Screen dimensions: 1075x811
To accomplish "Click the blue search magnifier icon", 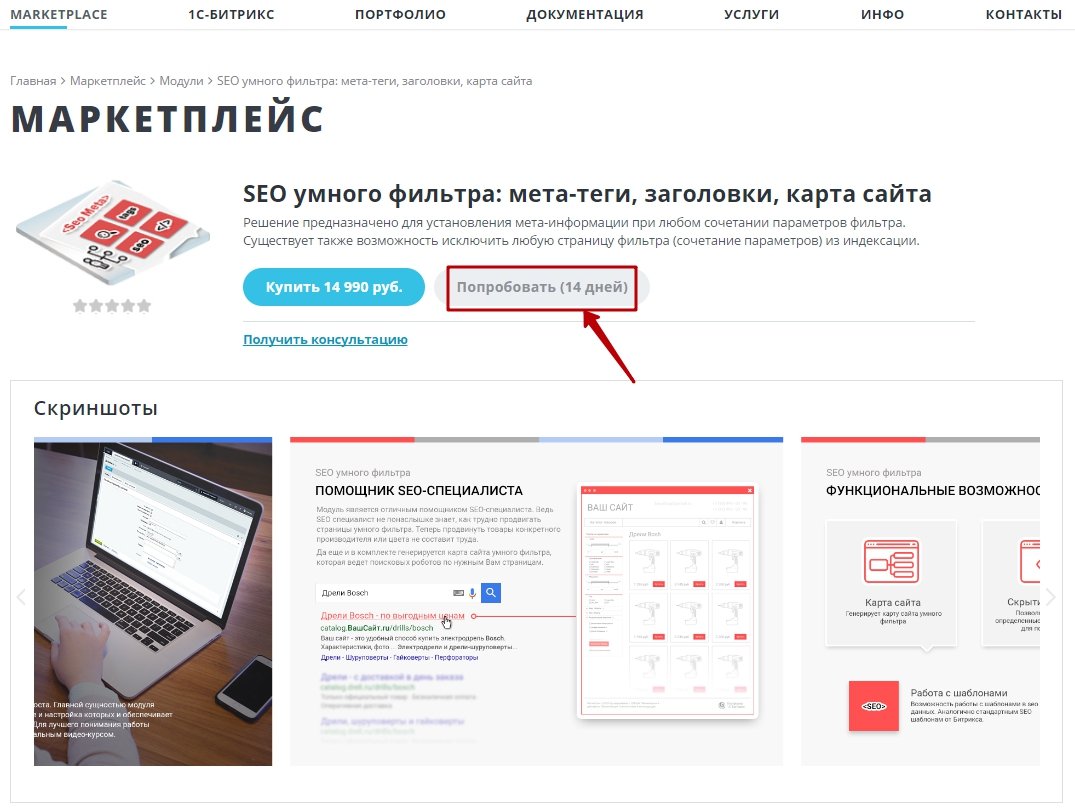I will (491, 593).
